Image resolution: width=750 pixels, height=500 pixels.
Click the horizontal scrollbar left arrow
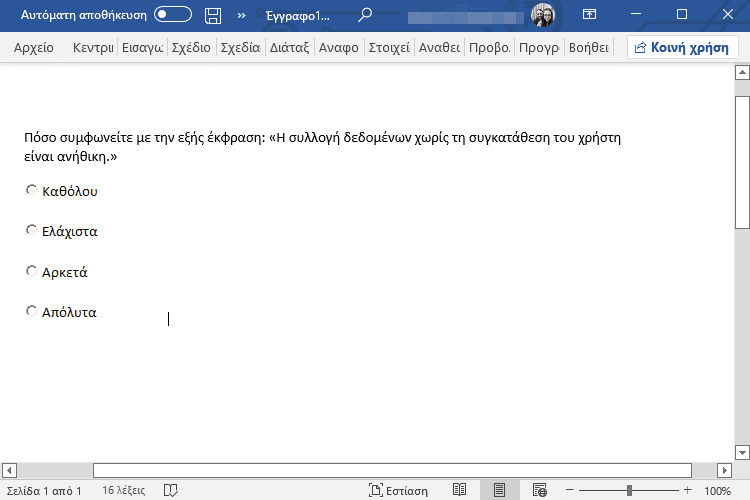[x=9, y=470]
